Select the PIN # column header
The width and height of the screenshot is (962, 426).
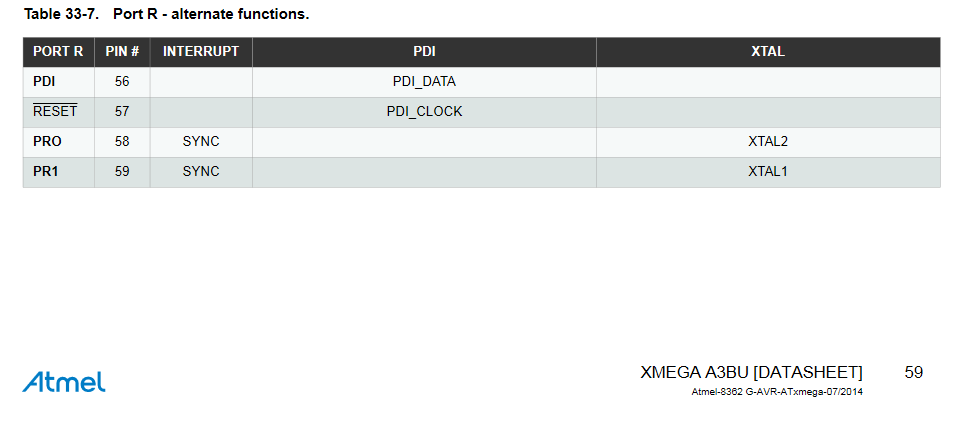coord(122,52)
